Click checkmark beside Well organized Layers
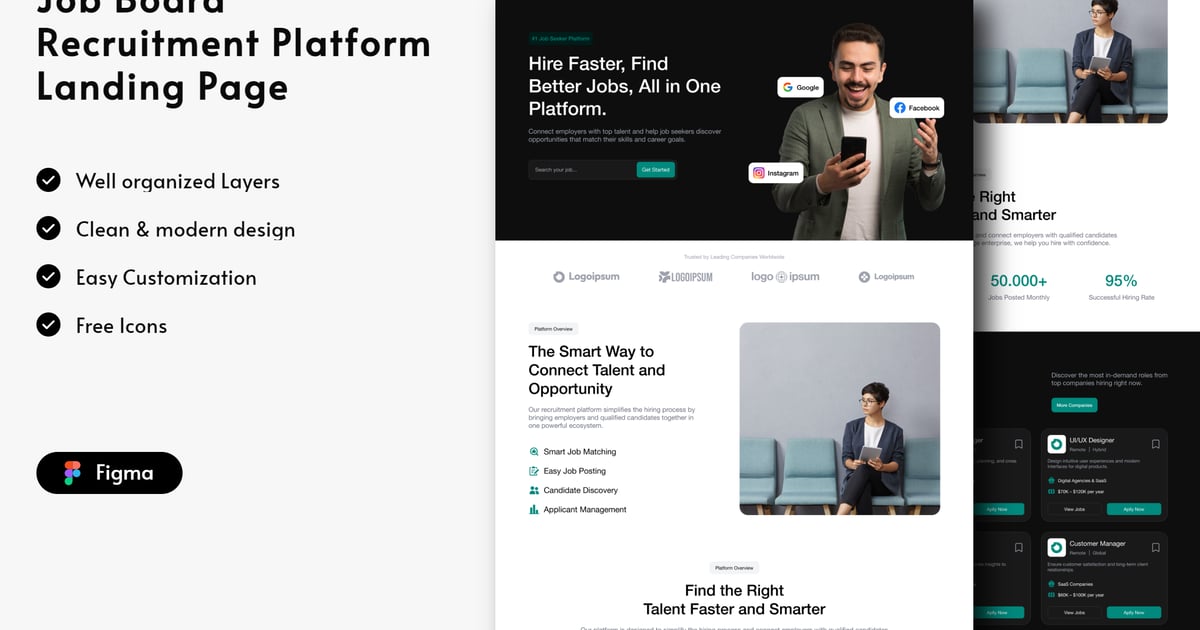Screen dimensions: 1200x630 click(48, 180)
